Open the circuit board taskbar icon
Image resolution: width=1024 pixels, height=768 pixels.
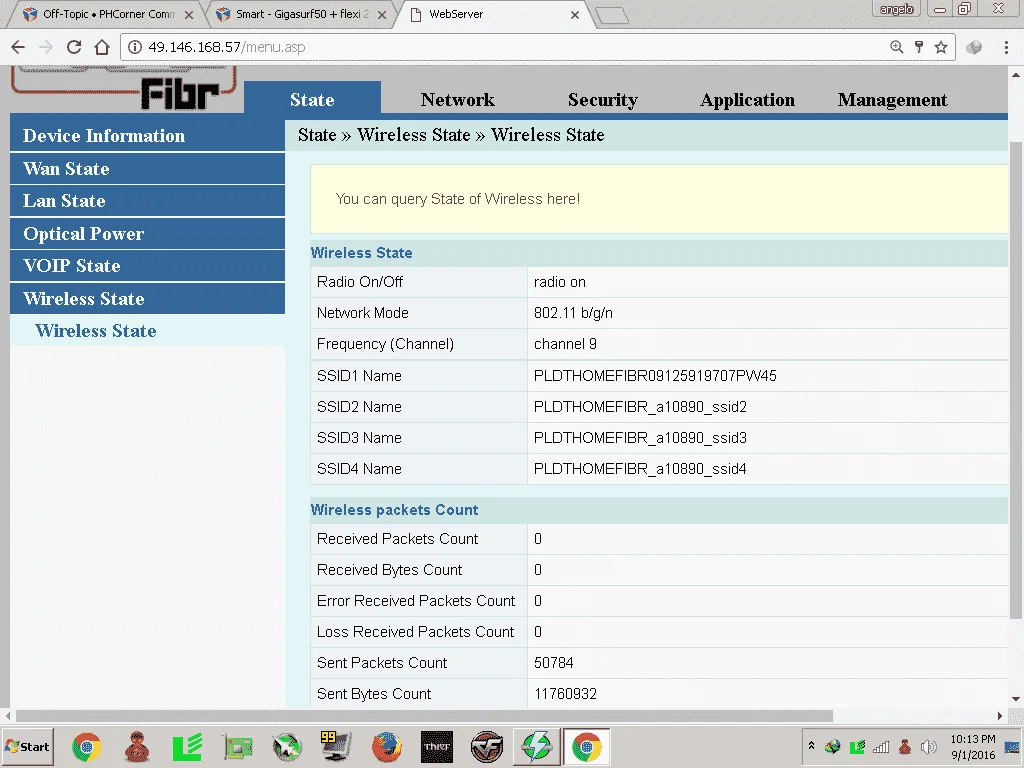pyautogui.click(x=238, y=747)
